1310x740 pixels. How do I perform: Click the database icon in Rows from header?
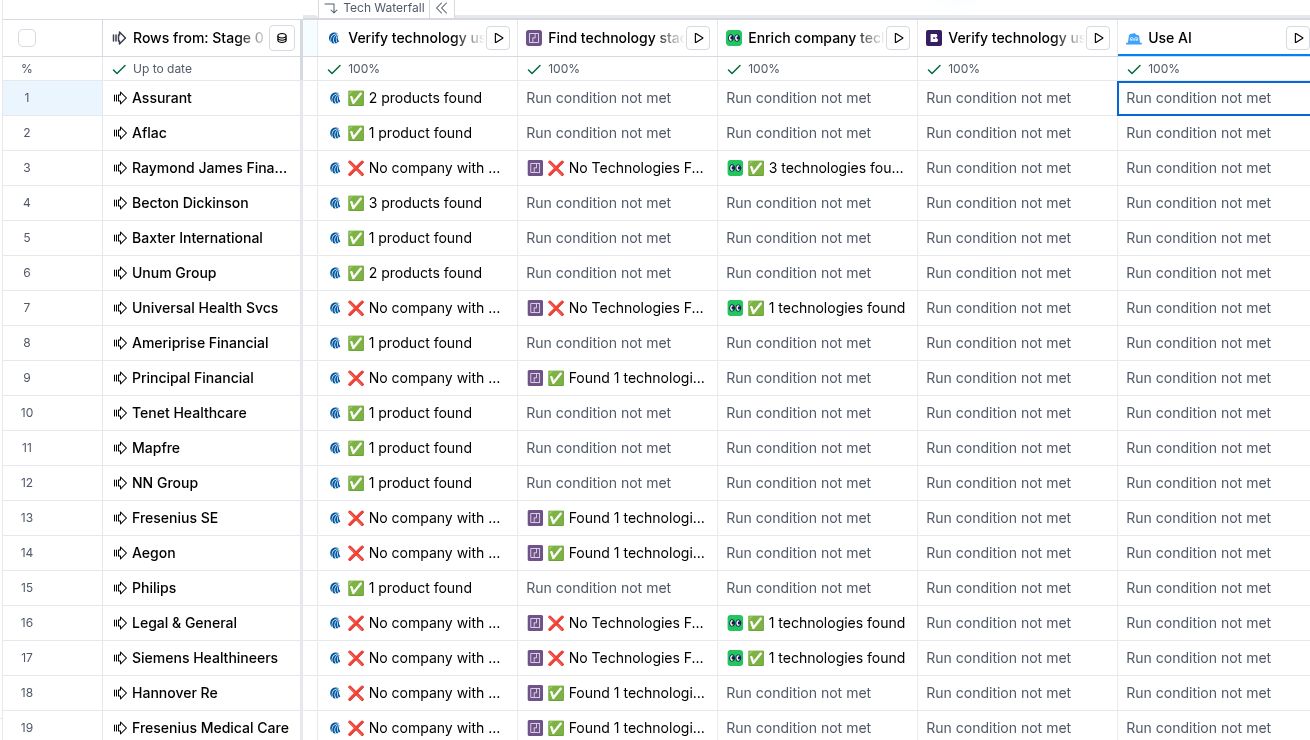(x=282, y=38)
